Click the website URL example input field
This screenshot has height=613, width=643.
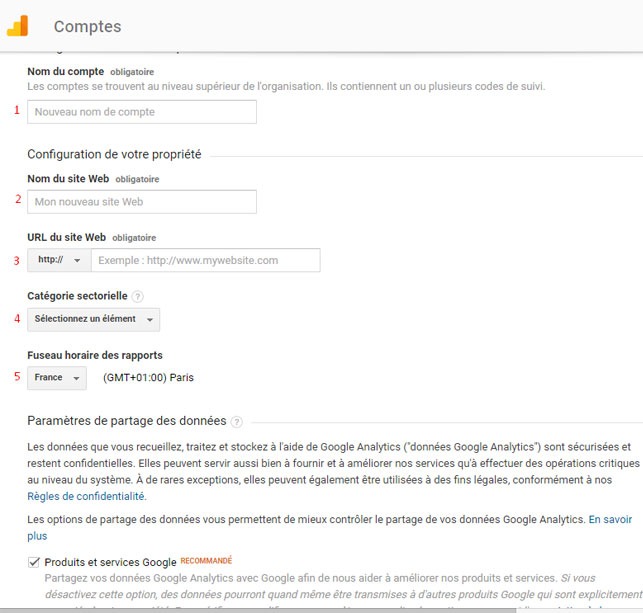[205, 260]
